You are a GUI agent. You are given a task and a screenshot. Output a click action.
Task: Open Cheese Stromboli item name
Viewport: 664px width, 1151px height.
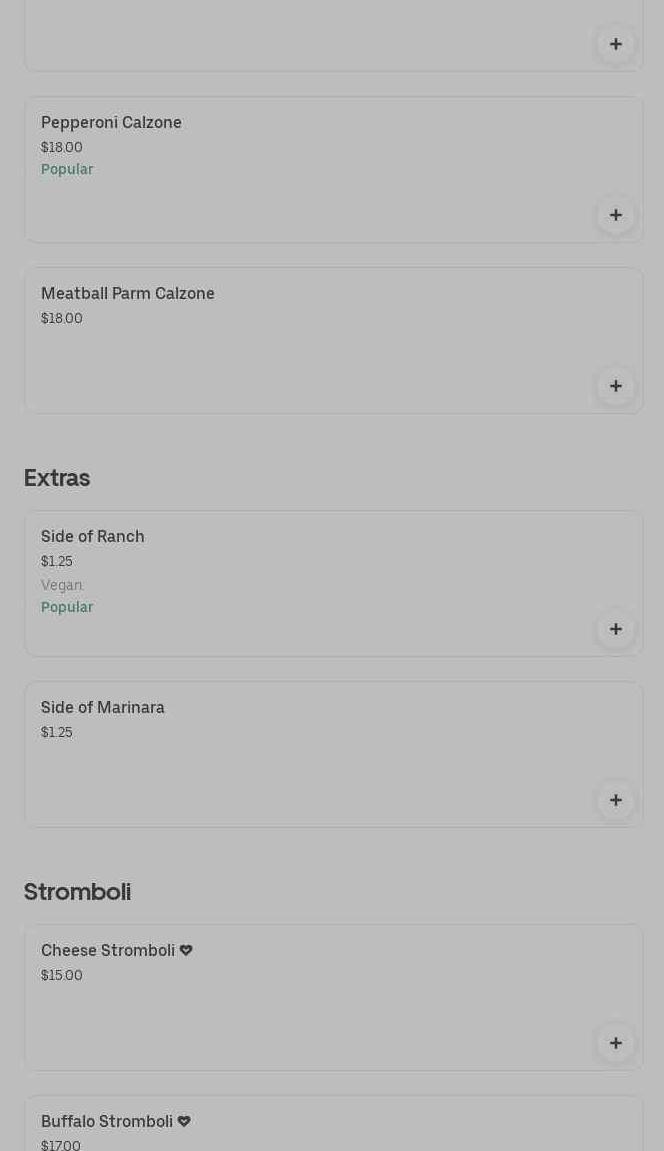[107, 950]
